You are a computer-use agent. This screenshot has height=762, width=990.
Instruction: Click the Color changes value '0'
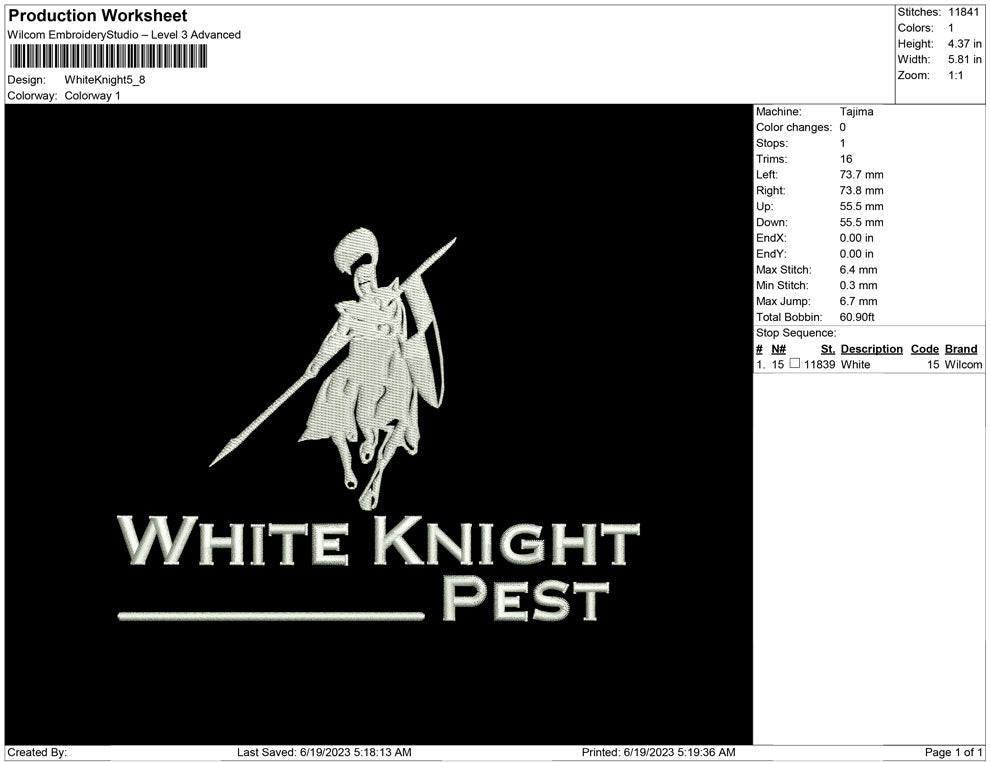point(843,128)
